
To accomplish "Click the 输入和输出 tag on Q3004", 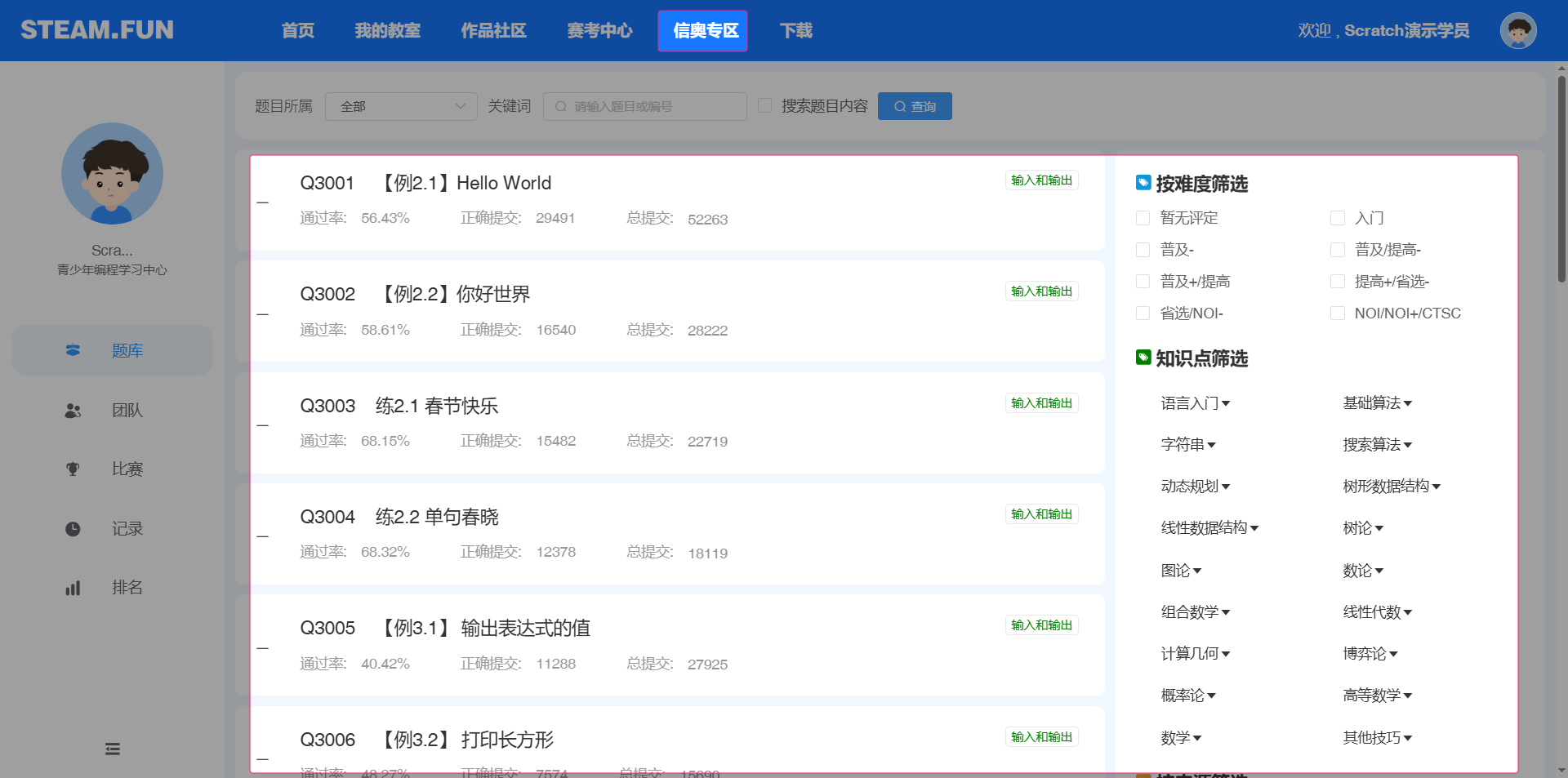I will click(x=1041, y=514).
